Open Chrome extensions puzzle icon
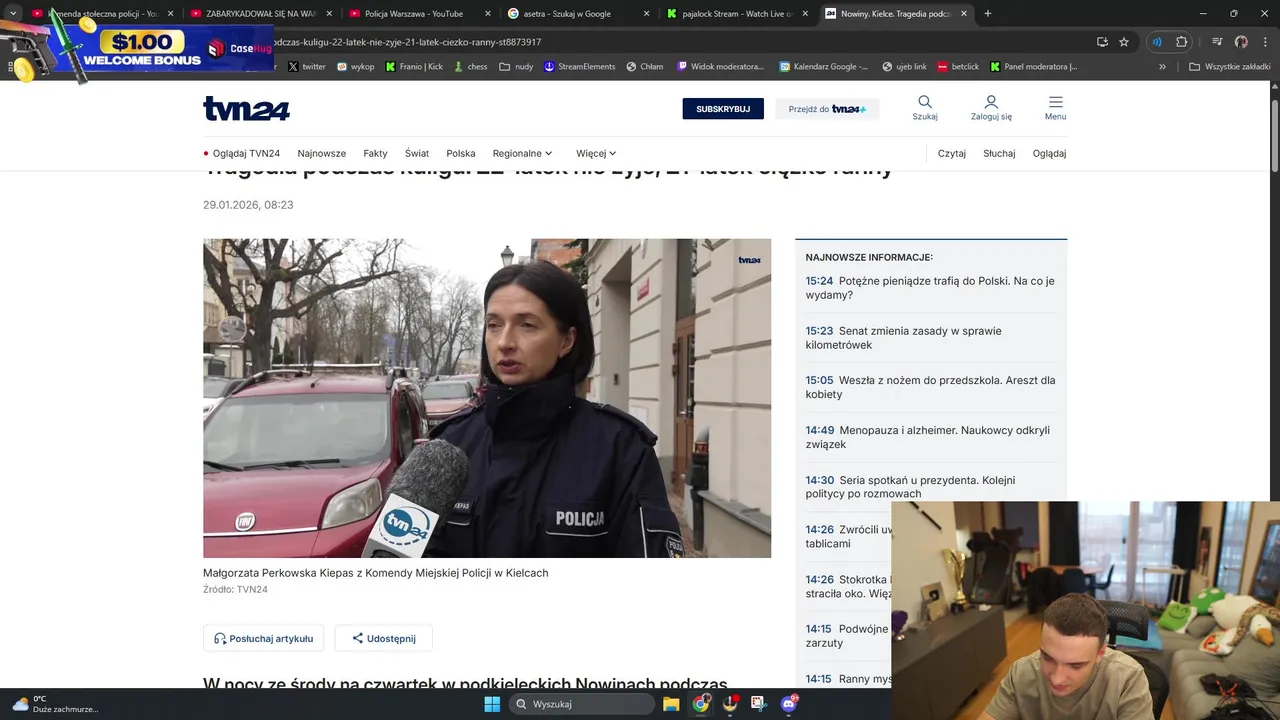This screenshot has height=720, width=1280. (1181, 42)
